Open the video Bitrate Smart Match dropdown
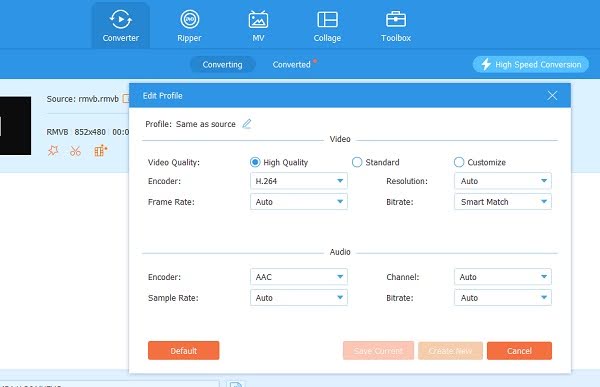Screen dimensions: 600x387 tap(503, 202)
